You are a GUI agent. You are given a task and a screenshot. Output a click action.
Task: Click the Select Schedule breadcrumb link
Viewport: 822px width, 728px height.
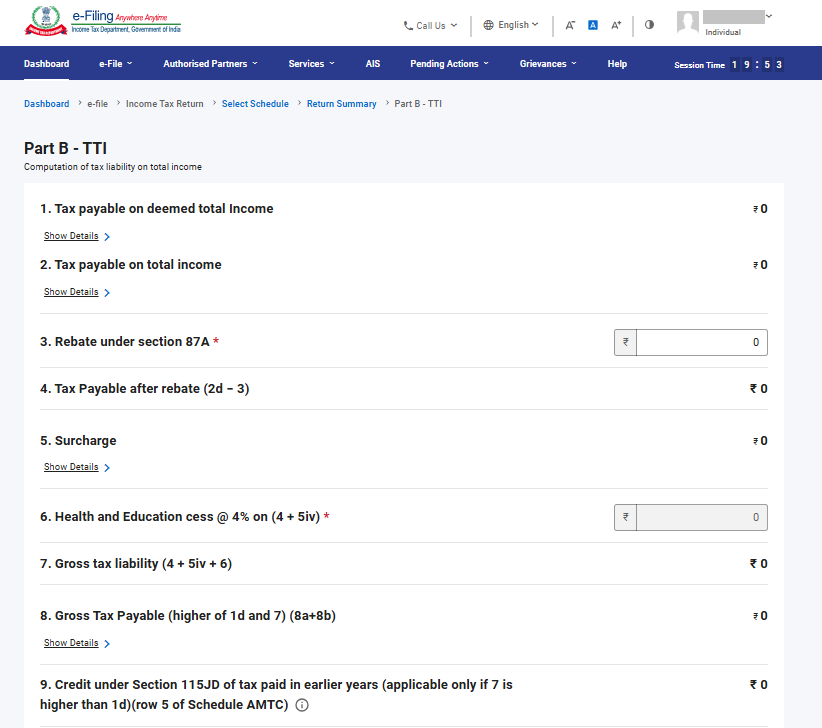[x=255, y=104]
